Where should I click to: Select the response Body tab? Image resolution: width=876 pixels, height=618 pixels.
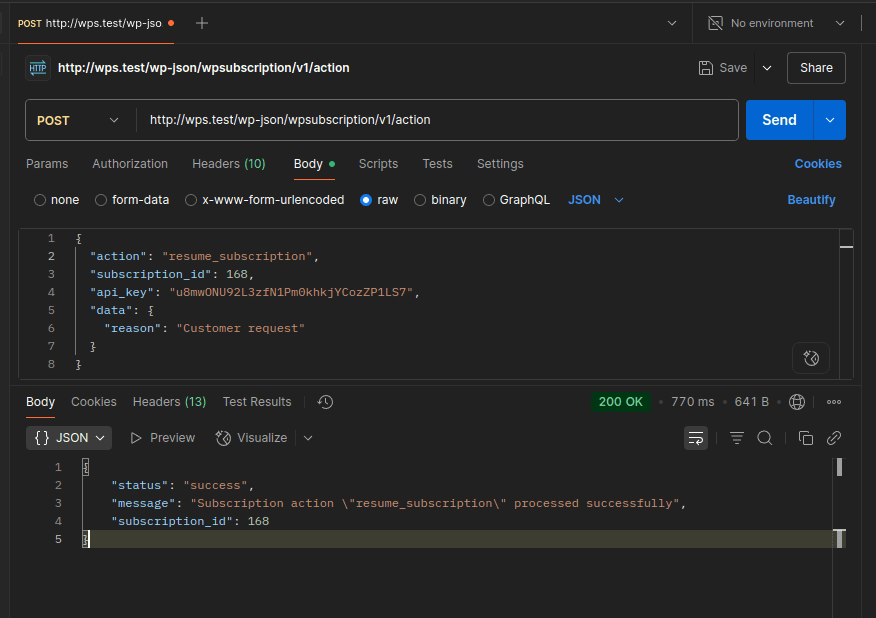point(40,402)
